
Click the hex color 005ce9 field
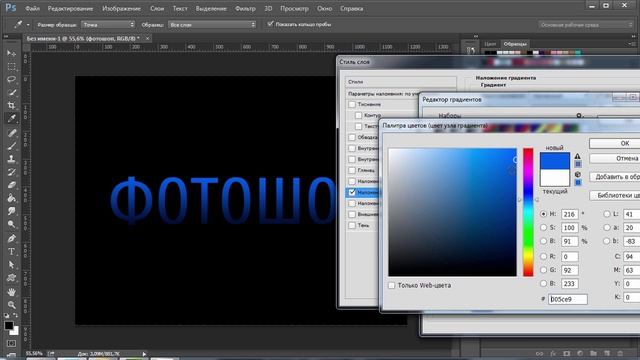[x=568, y=299]
